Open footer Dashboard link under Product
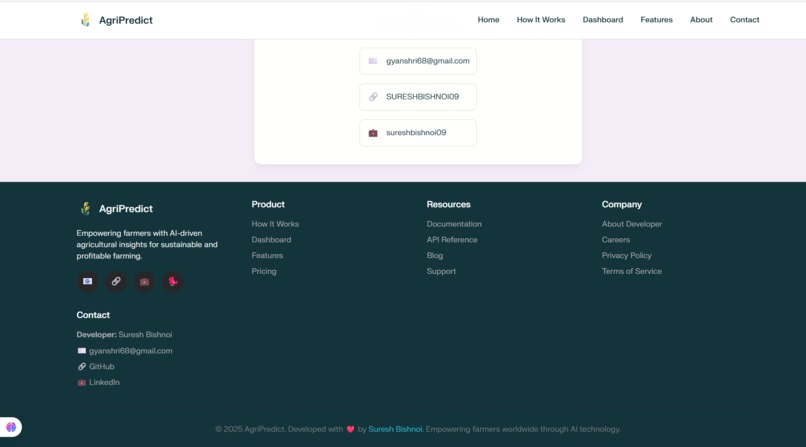This screenshot has width=806, height=447. (x=271, y=240)
